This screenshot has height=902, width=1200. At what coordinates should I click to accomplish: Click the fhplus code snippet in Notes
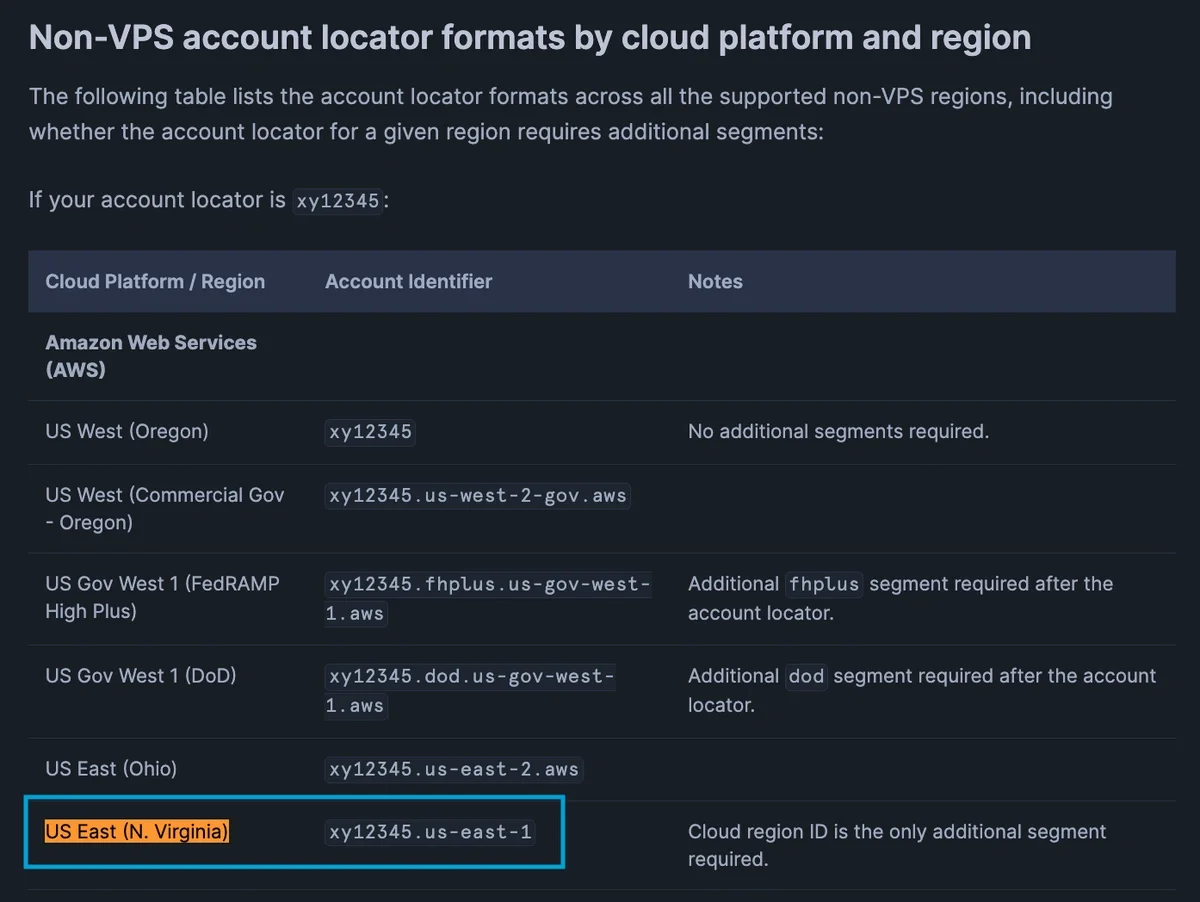pos(824,585)
